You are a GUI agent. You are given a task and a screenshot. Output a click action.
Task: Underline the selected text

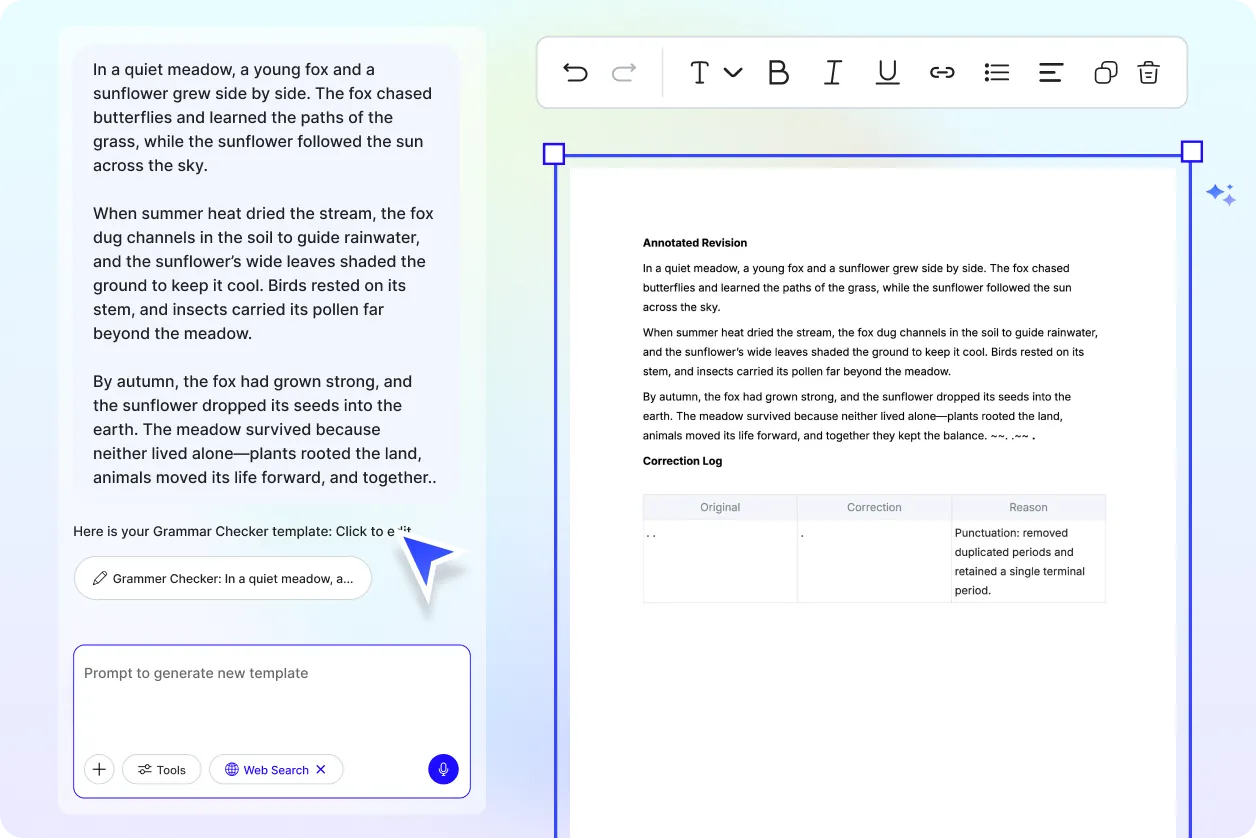click(887, 72)
